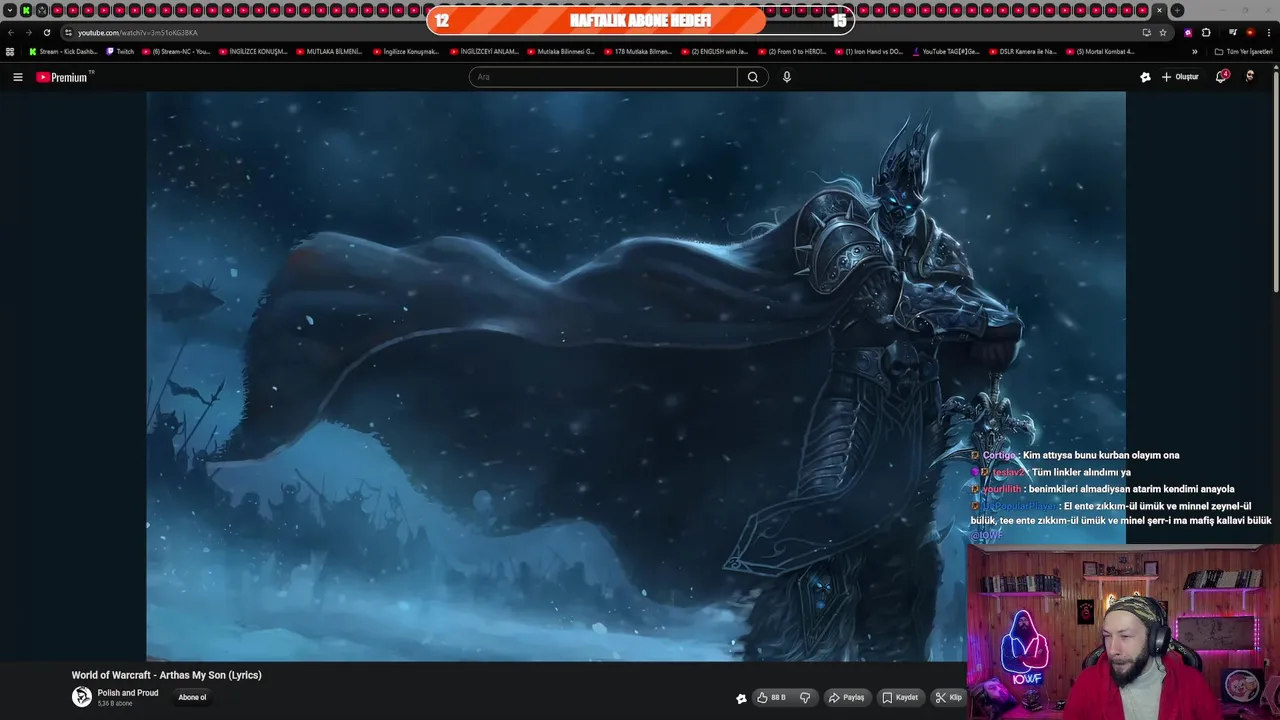Open the Chrome three-dot menu
Viewport: 1280px width, 720px height.
1268,32
